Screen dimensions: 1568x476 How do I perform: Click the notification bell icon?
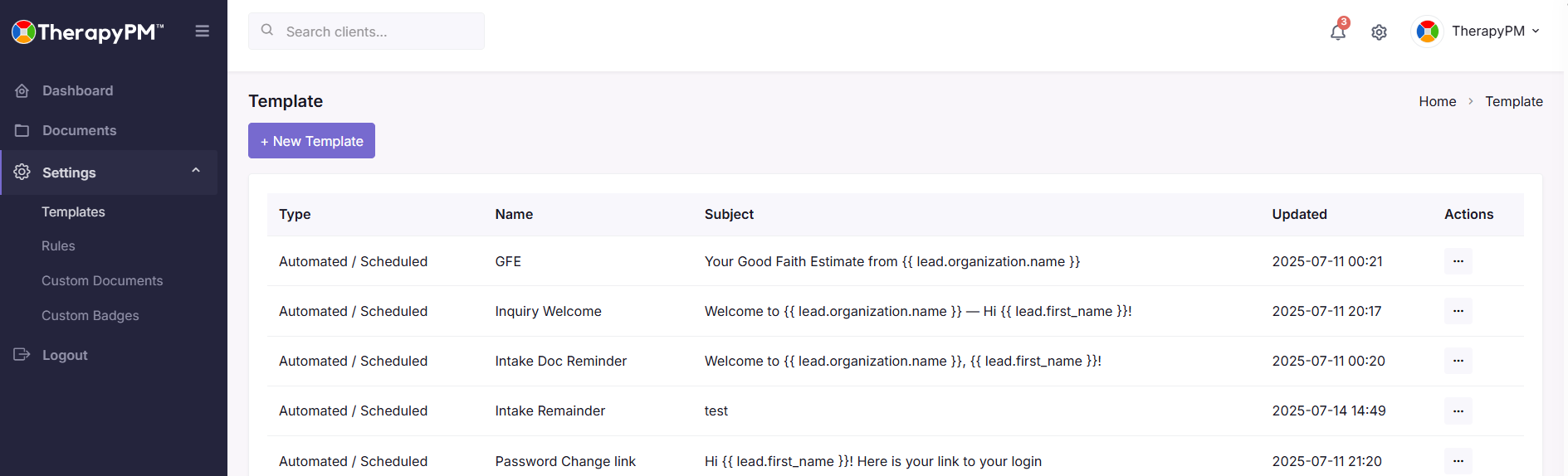[x=1337, y=32]
